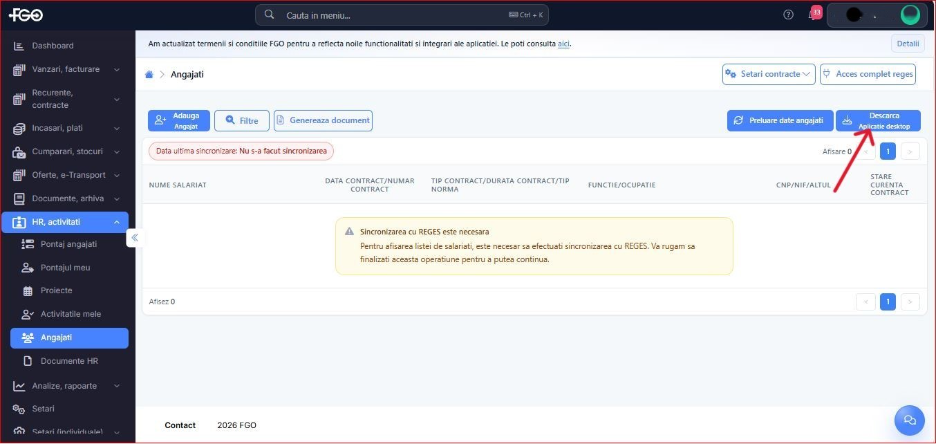Viewport: 936px width, 444px height.
Task: Click Acces complet reges button
Action: tap(867, 75)
